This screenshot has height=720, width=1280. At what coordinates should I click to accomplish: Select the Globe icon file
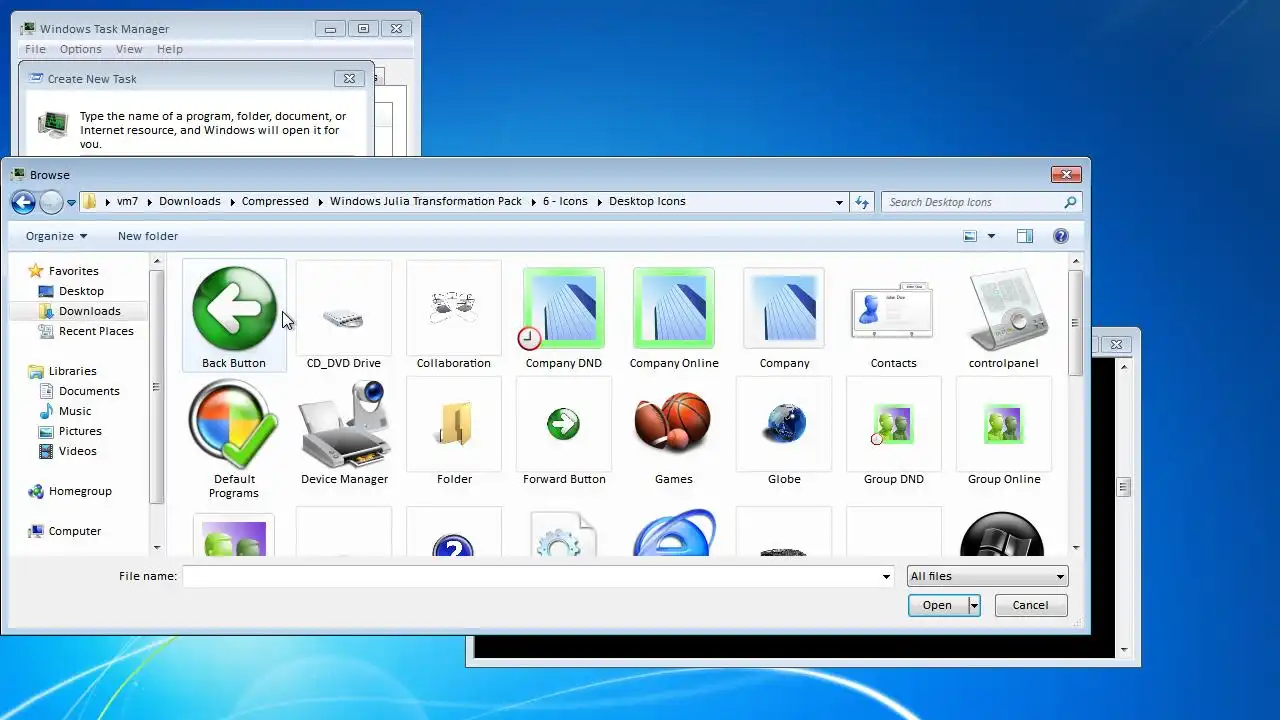click(x=784, y=432)
